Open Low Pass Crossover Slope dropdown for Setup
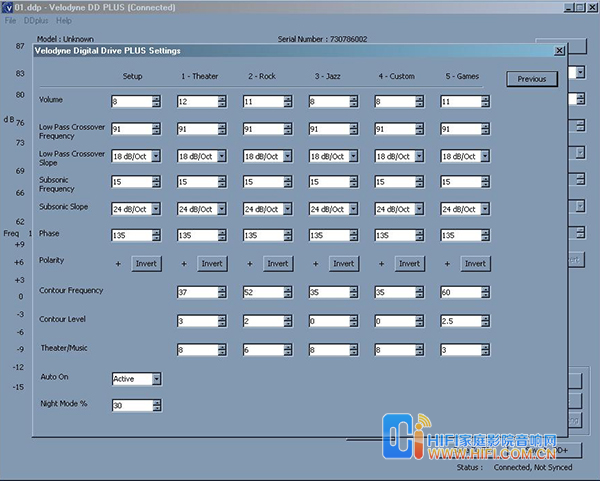The height and width of the screenshot is (481, 600). pos(155,156)
